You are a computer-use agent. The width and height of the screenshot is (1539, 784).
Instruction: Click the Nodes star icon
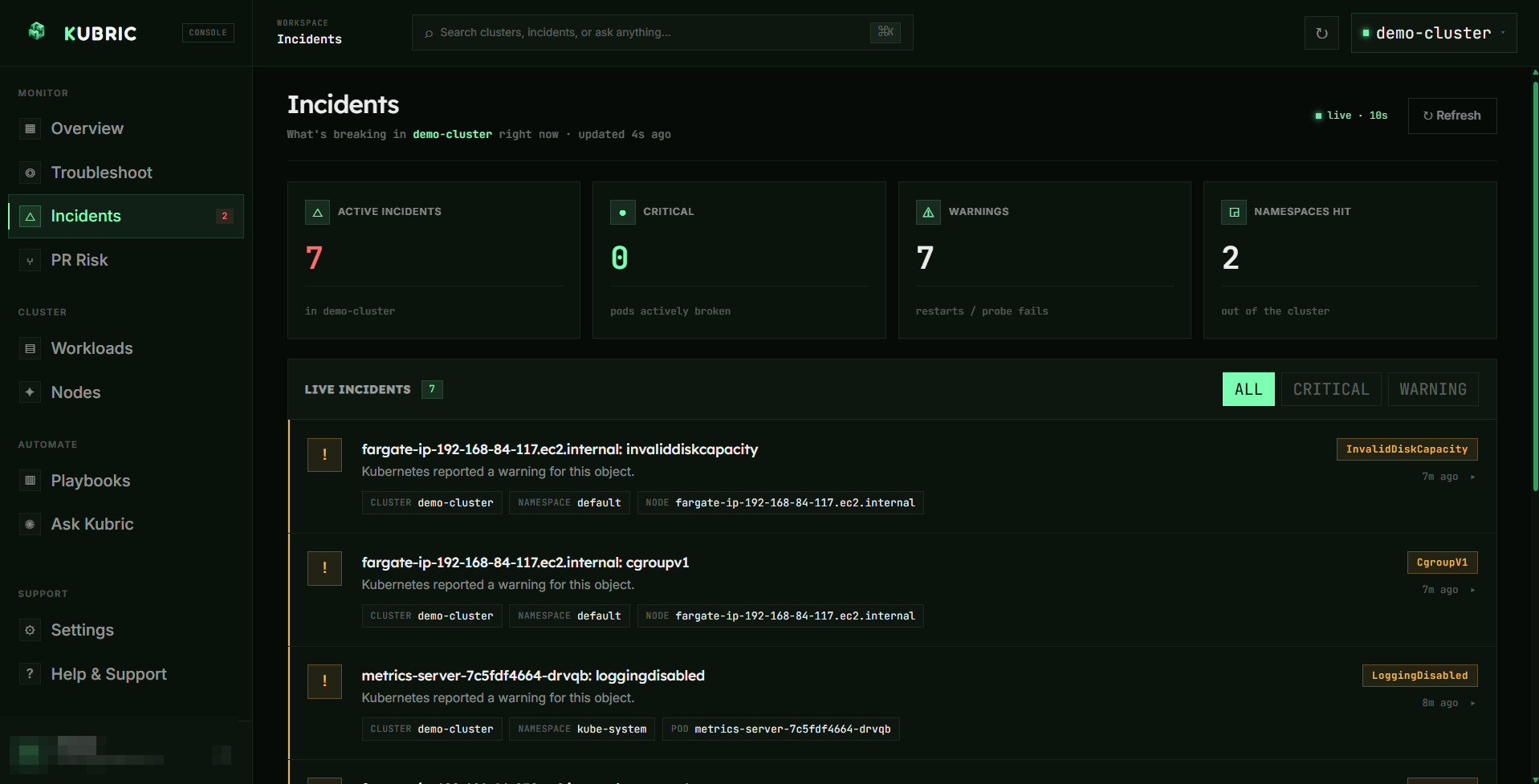point(31,392)
